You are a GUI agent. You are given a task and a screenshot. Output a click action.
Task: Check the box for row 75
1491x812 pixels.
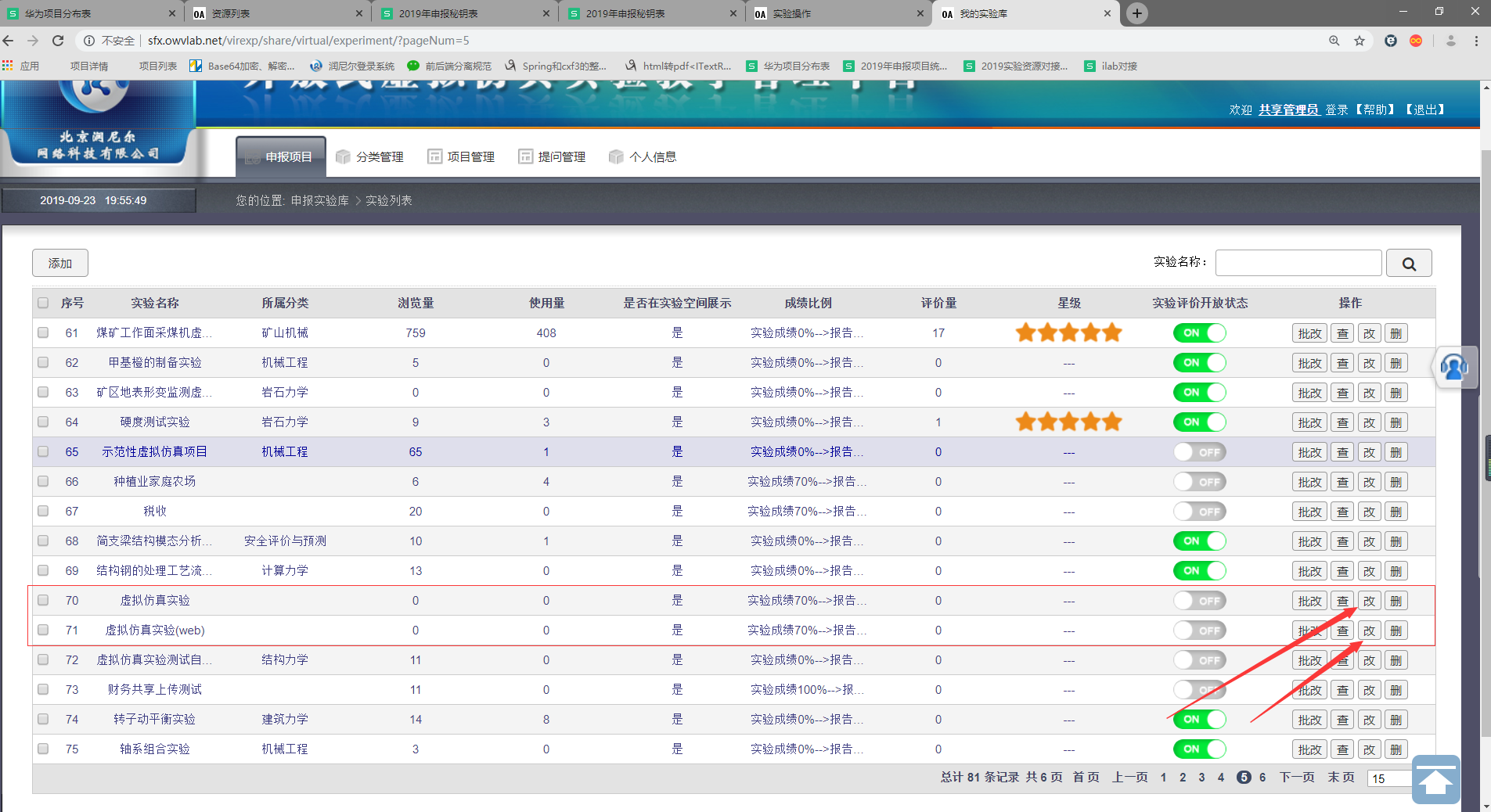pyautogui.click(x=43, y=749)
